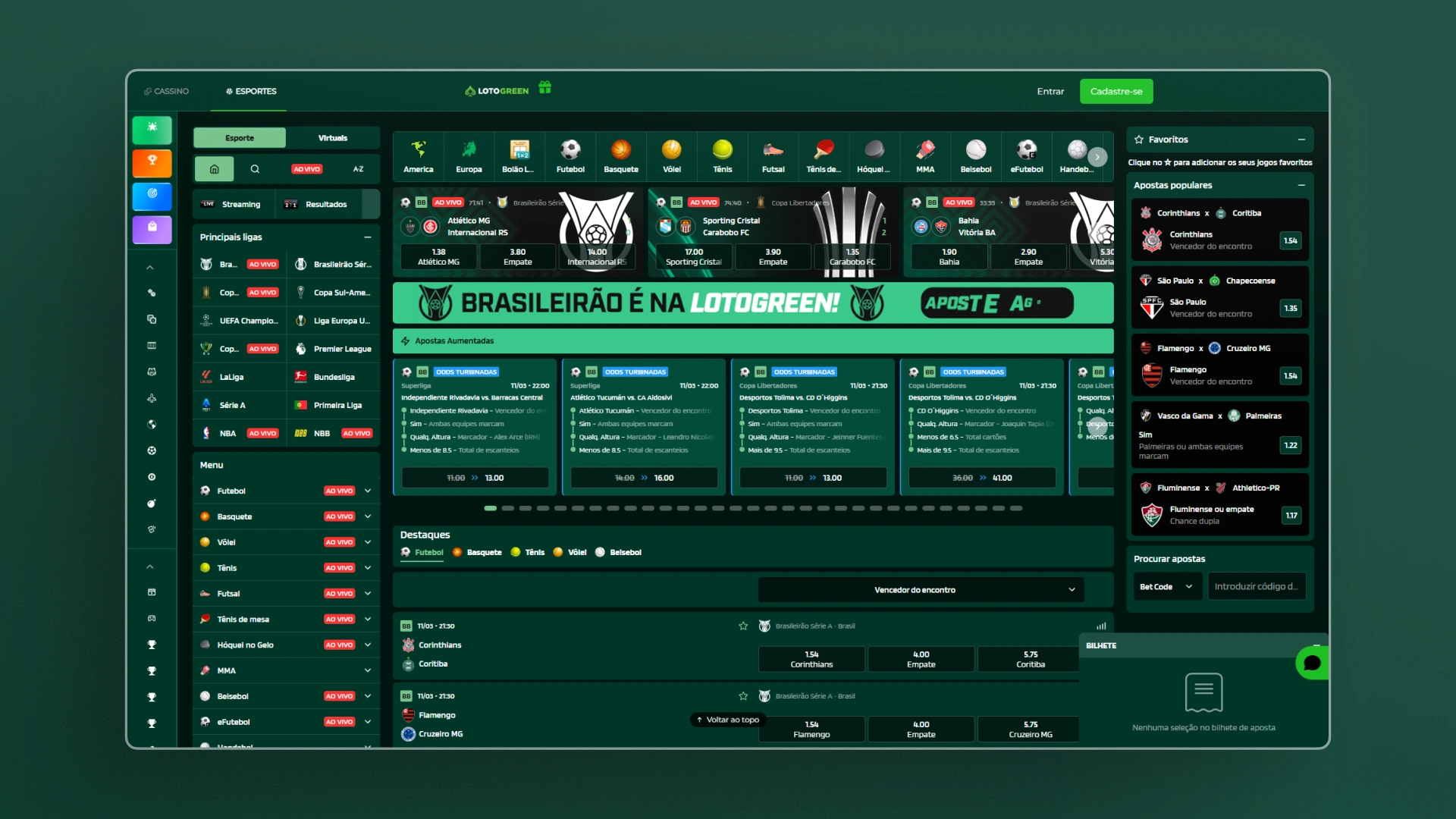This screenshot has width=1456, height=819.
Task: Switch to the Virtuals tab
Action: 332,137
